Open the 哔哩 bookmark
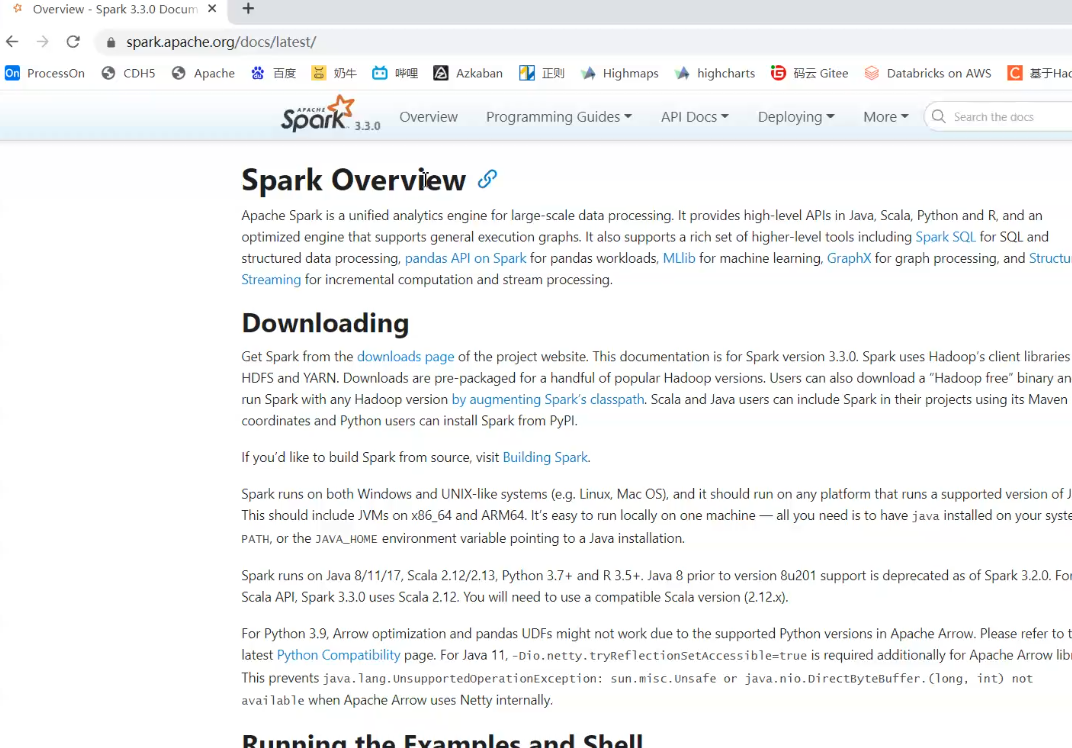Image resolution: width=1072 pixels, height=748 pixels. [x=395, y=73]
